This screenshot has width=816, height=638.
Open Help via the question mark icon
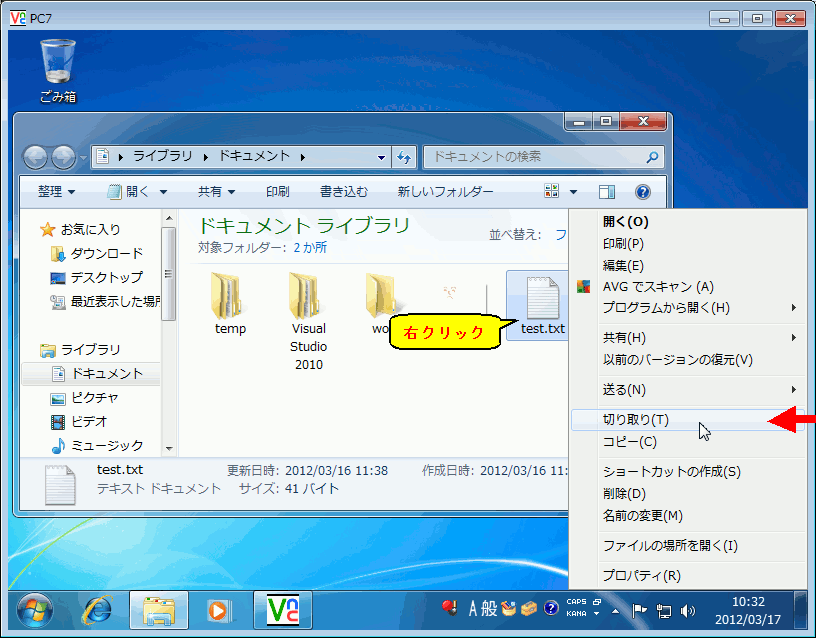point(643,191)
